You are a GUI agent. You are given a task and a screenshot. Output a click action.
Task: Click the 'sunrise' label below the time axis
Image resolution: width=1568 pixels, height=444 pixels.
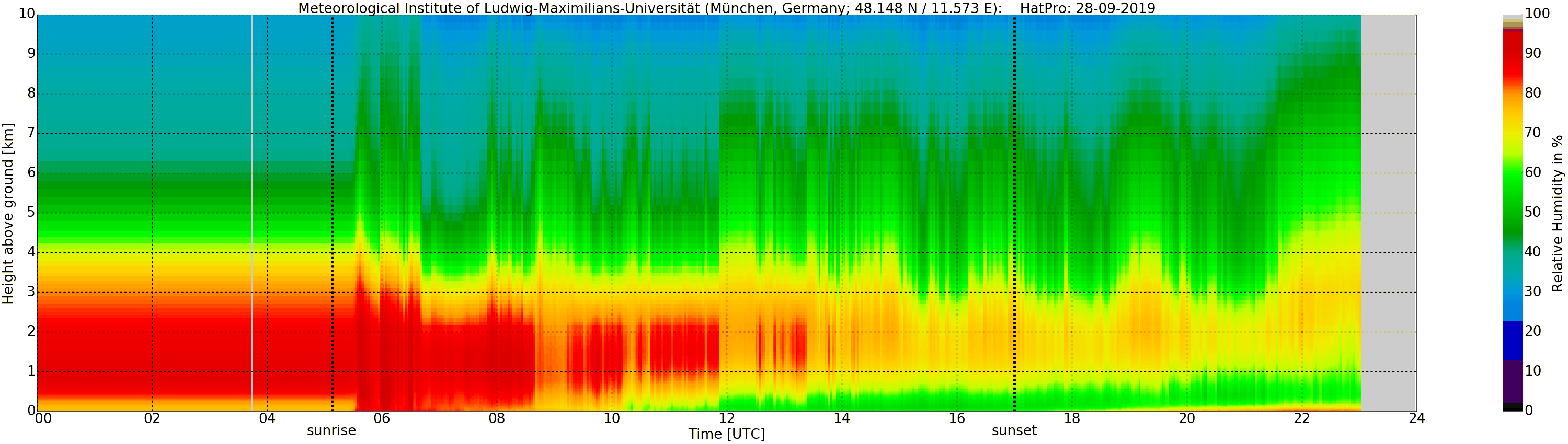click(331, 431)
